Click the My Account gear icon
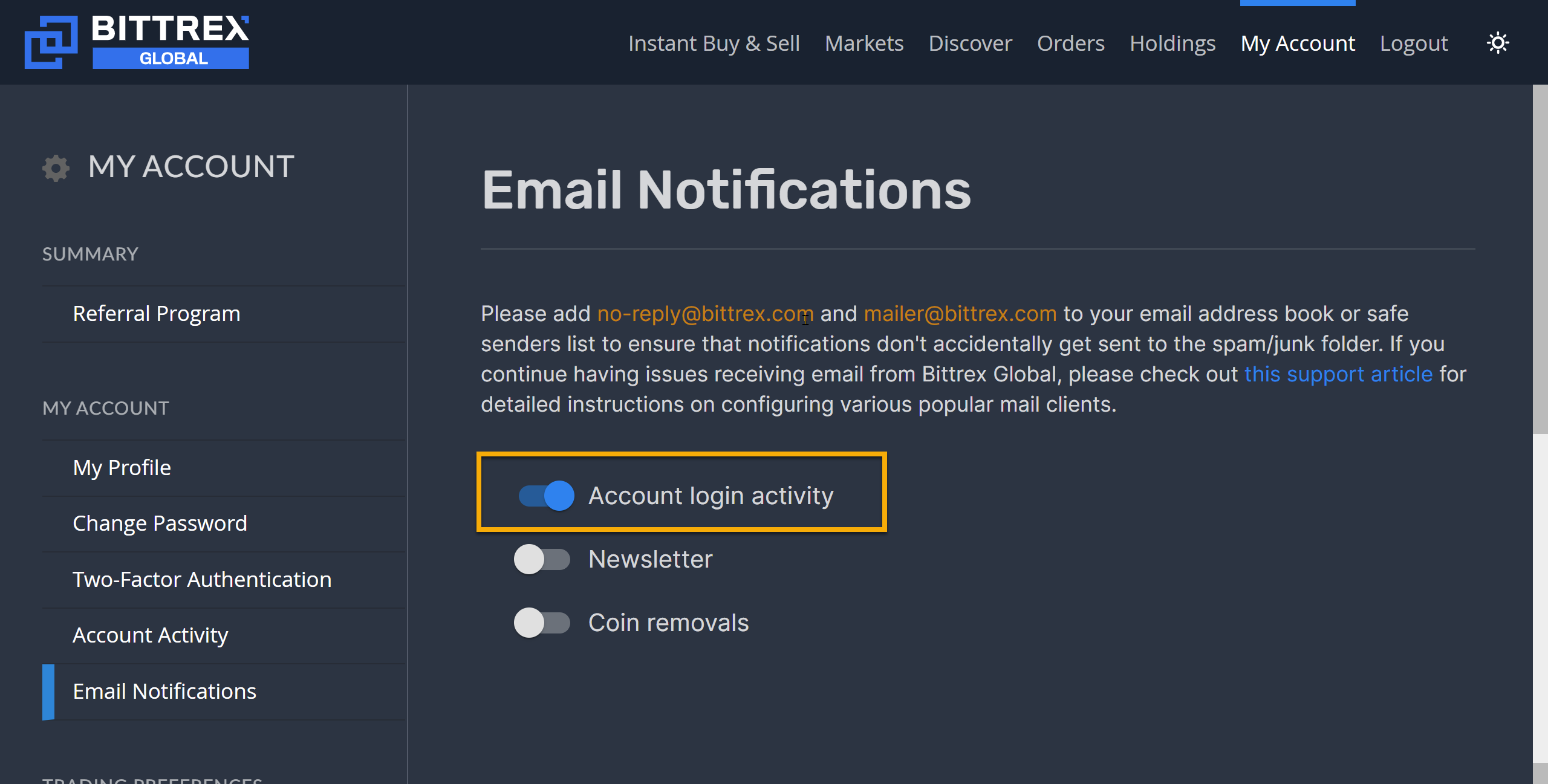Viewport: 1548px width, 784px height. (56, 167)
